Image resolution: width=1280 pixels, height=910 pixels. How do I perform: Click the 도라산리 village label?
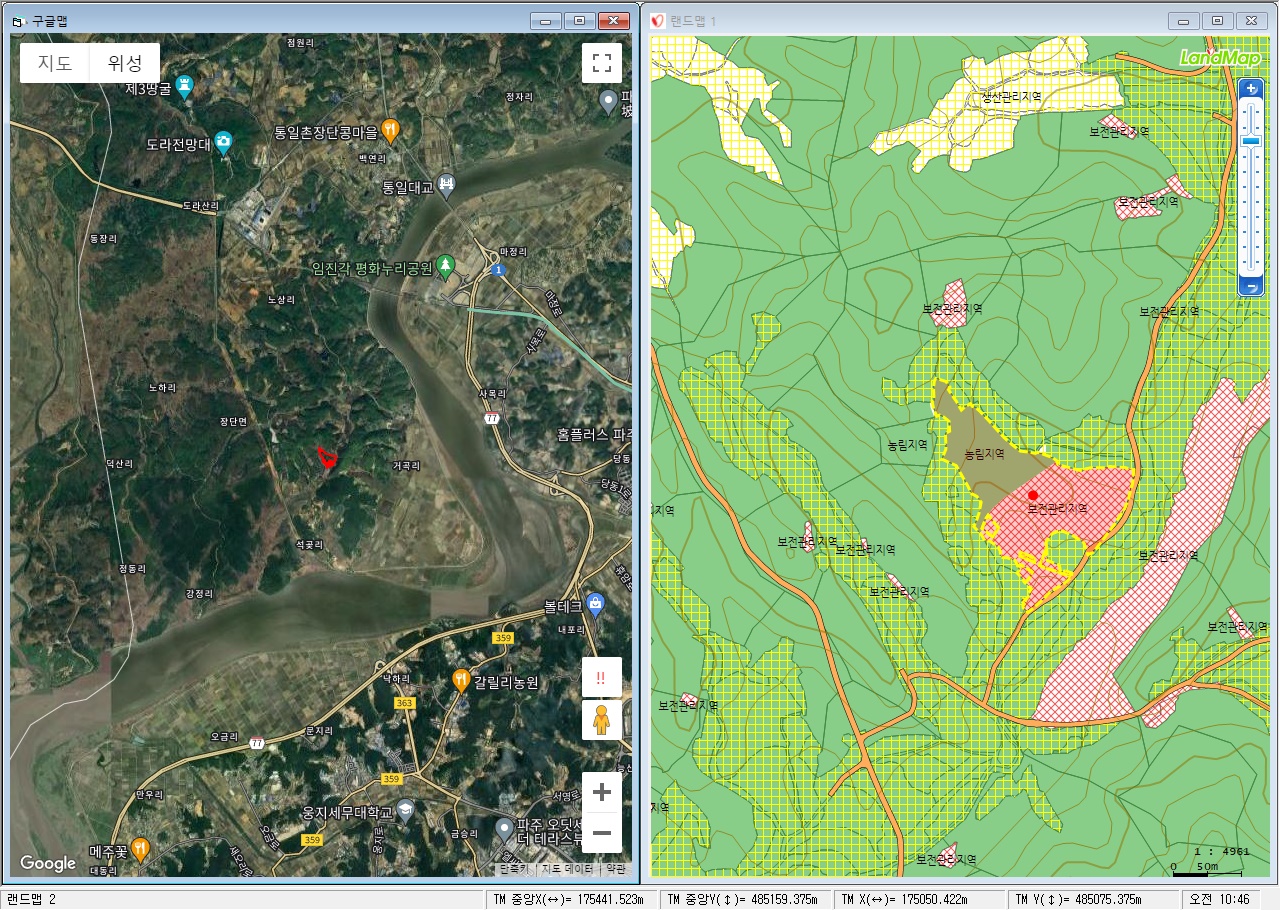[x=200, y=205]
